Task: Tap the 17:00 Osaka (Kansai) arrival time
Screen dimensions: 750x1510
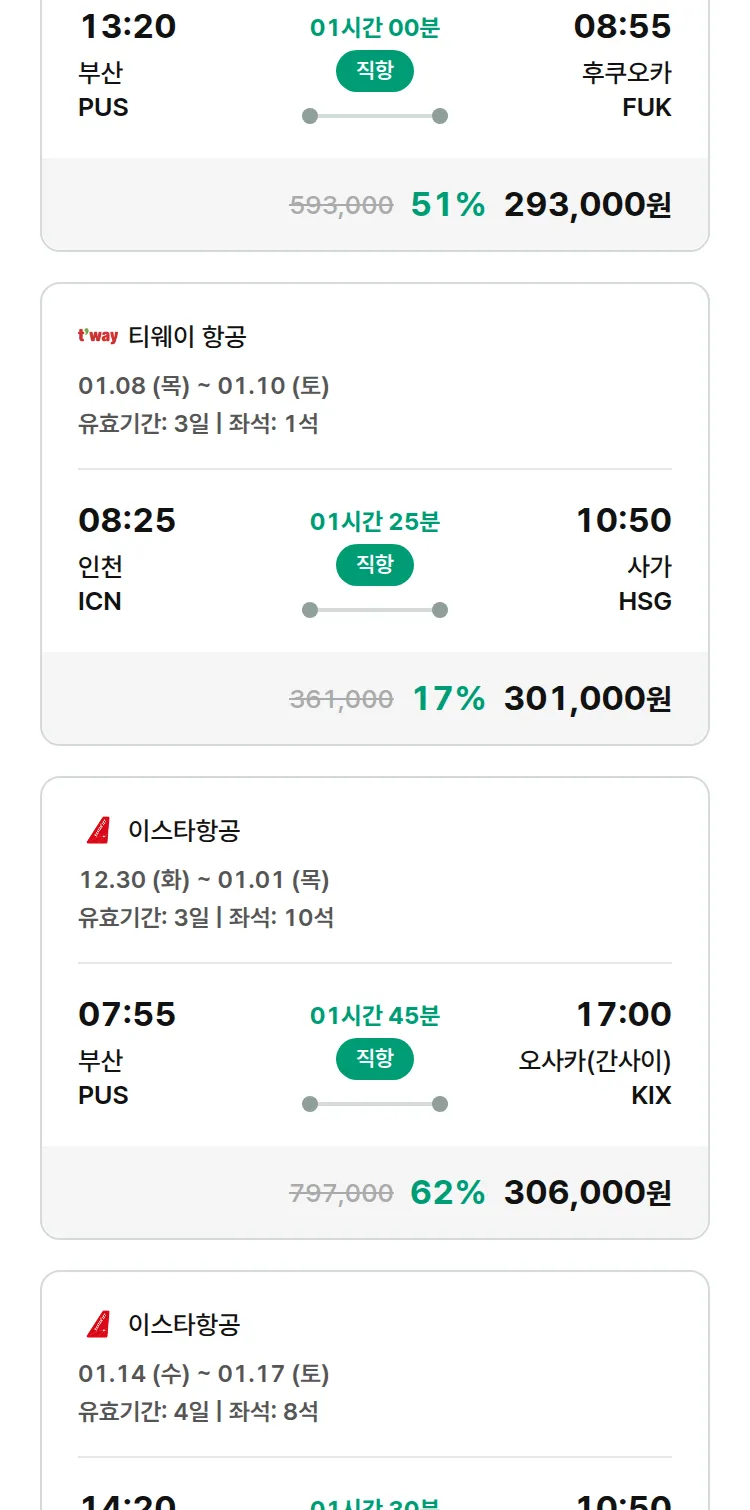Action: click(x=623, y=1014)
